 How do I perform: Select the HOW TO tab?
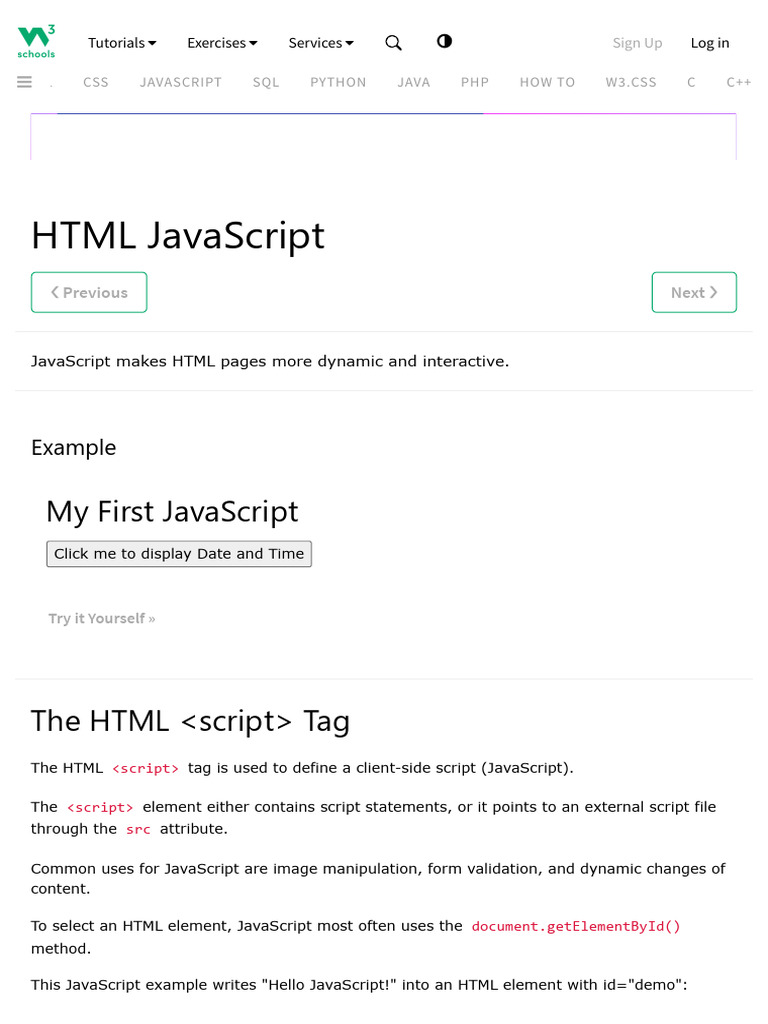(547, 82)
